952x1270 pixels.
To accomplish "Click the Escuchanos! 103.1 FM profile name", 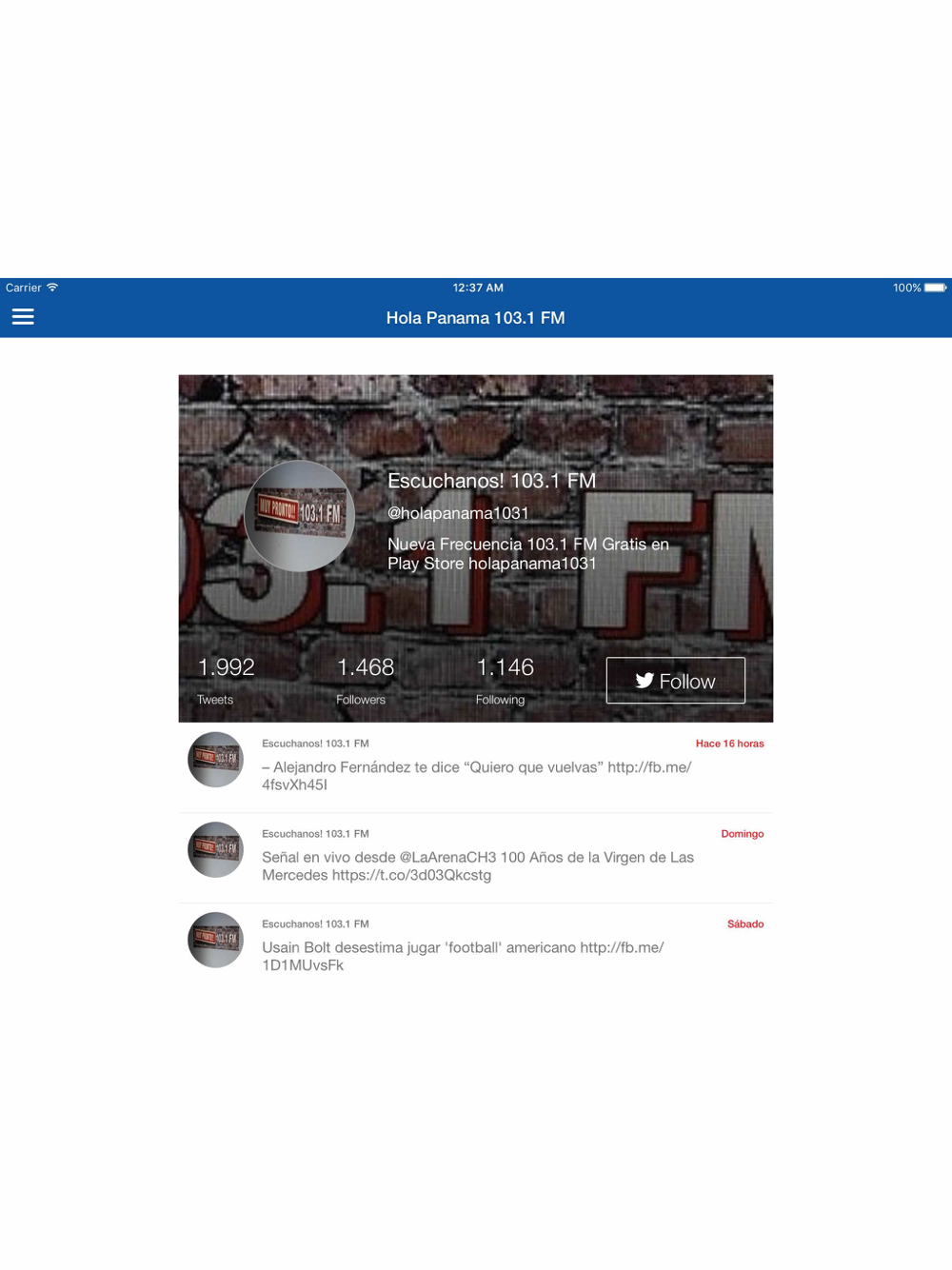I will click(491, 481).
